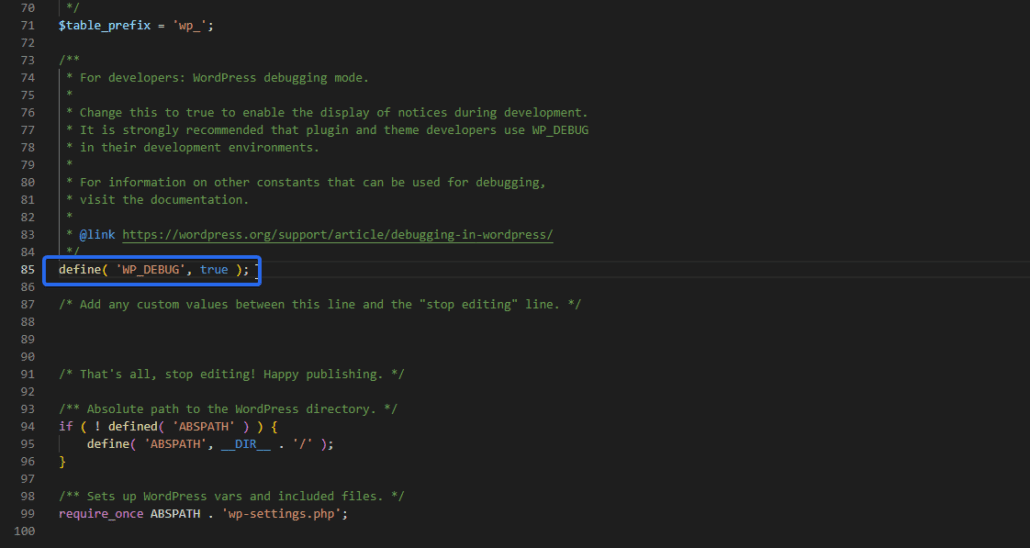
Task: Click the '/**' comment opener on line 73
Action: (x=69, y=60)
